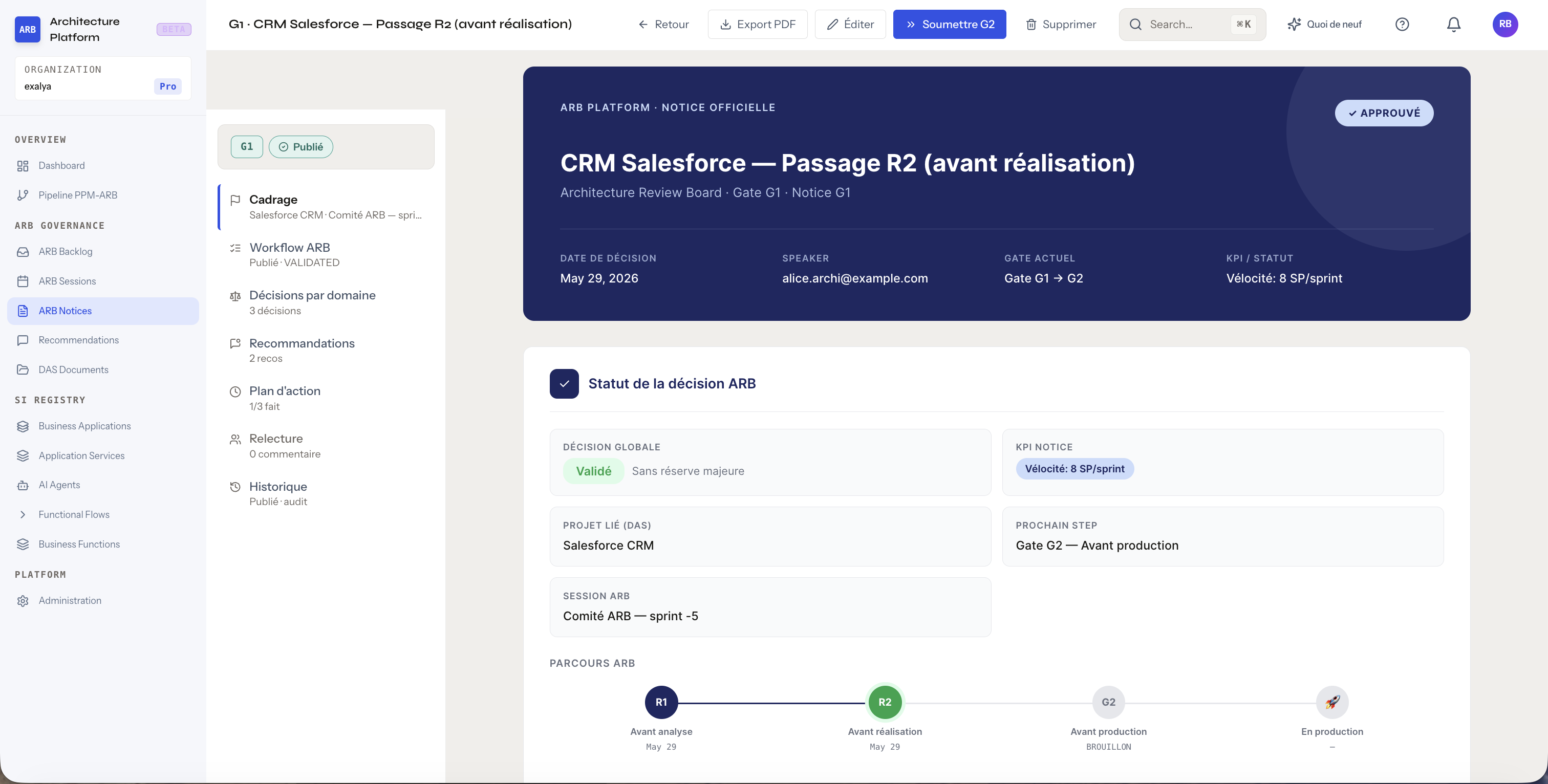This screenshot has height=784, width=1548.
Task: Click the G1 gate badge
Action: (246, 146)
